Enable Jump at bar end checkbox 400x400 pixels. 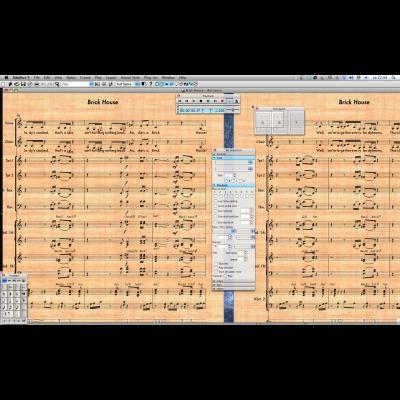pos(215,206)
